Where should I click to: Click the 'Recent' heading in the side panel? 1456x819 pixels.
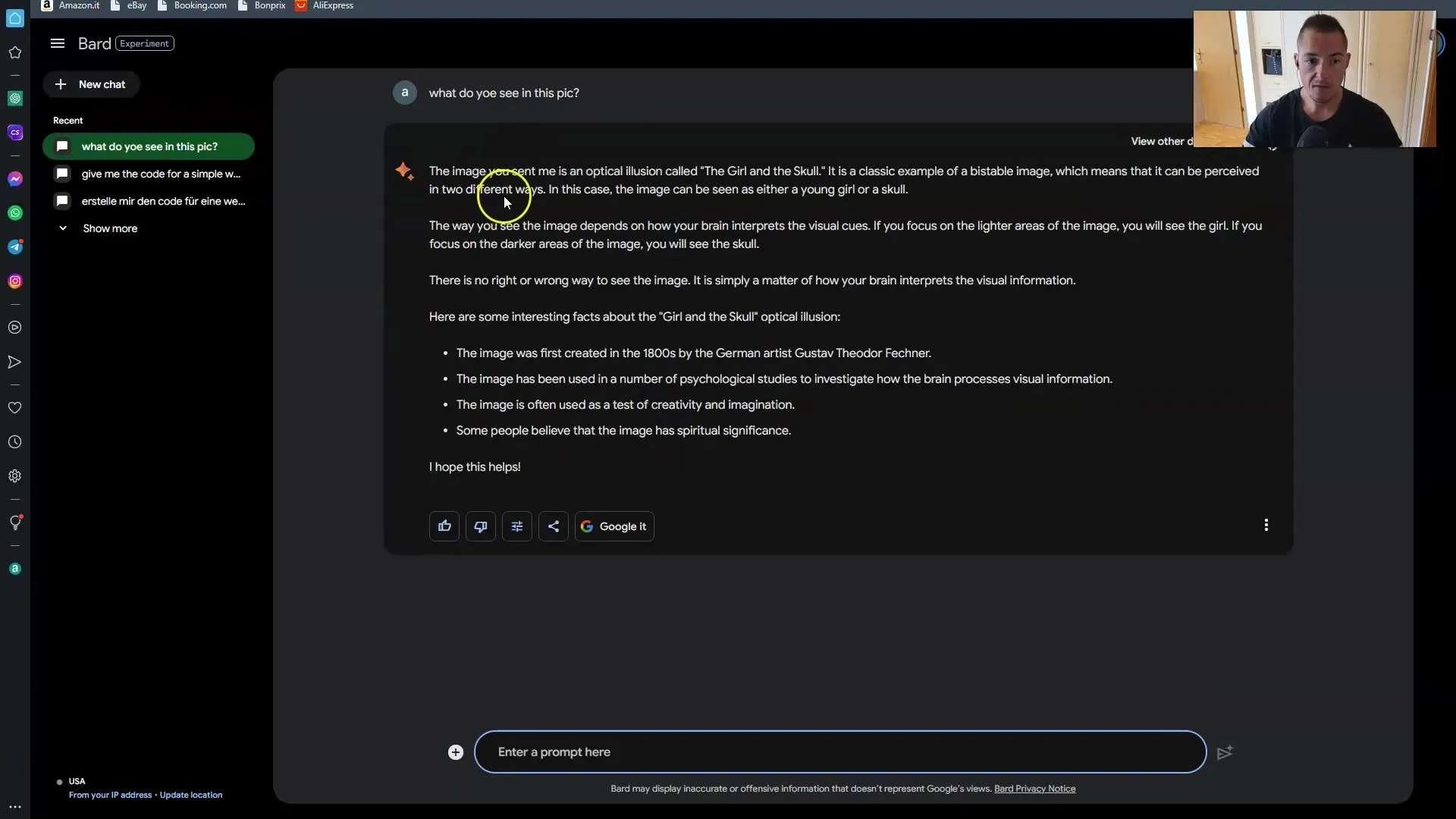pos(68,121)
